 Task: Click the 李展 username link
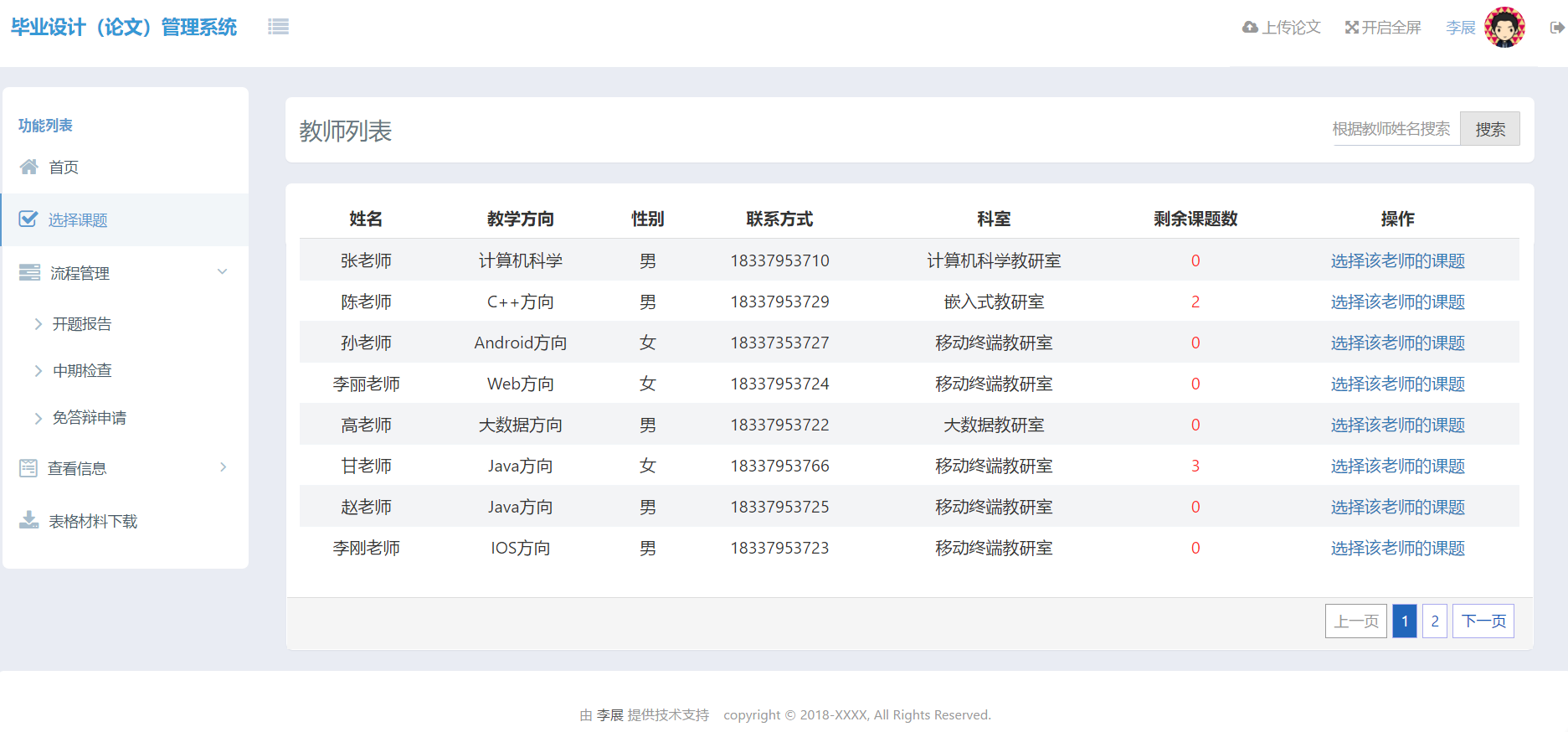(1461, 28)
